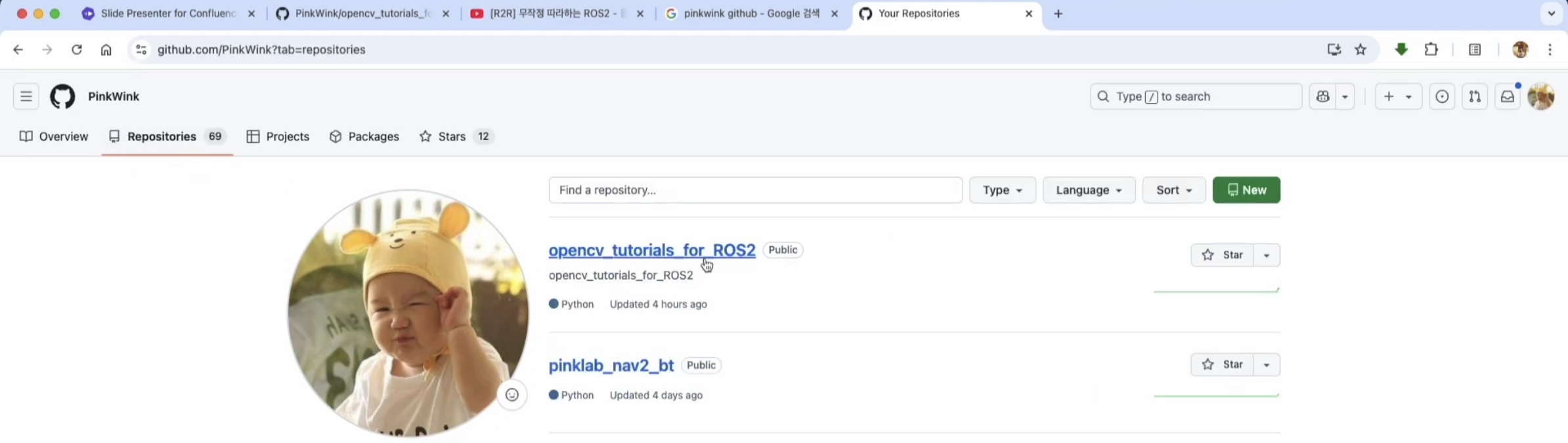
Task: Bookmark this page with star icon
Action: coord(1361,50)
